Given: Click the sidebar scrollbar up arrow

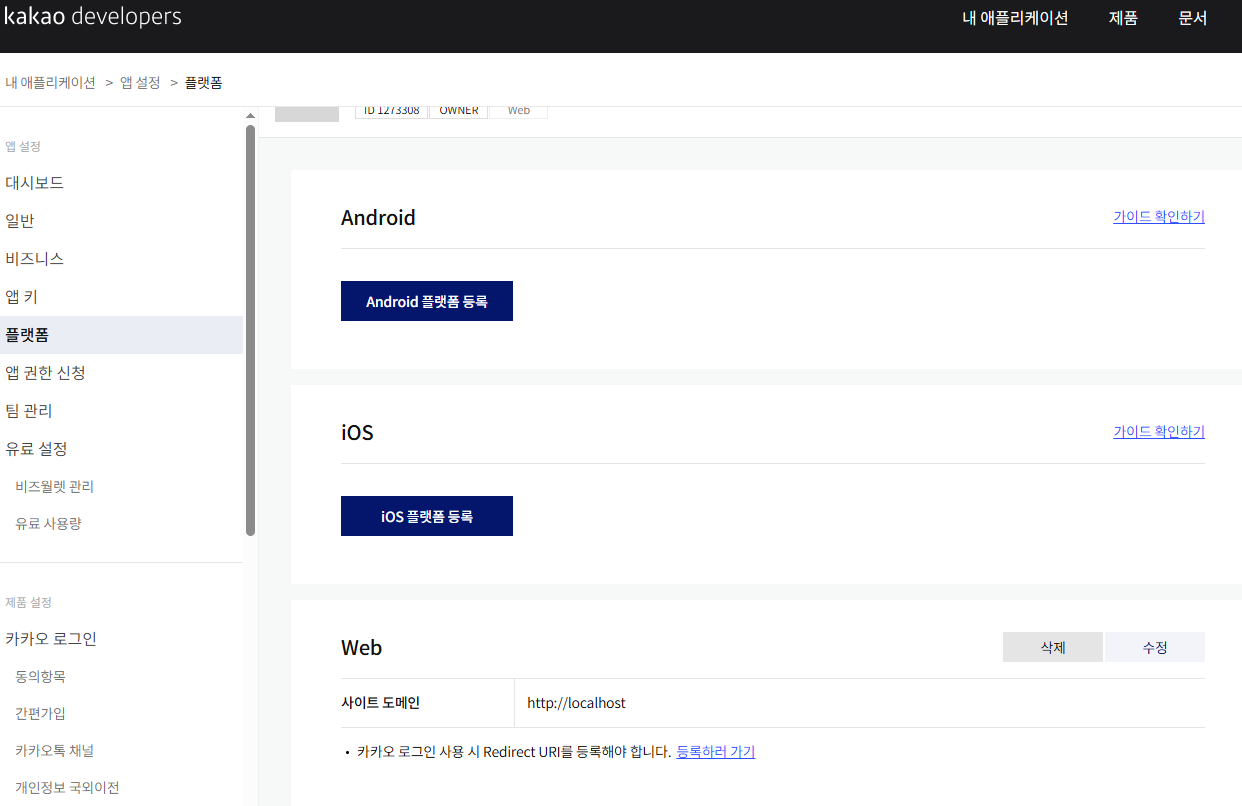Looking at the screenshot, I should pos(250,116).
